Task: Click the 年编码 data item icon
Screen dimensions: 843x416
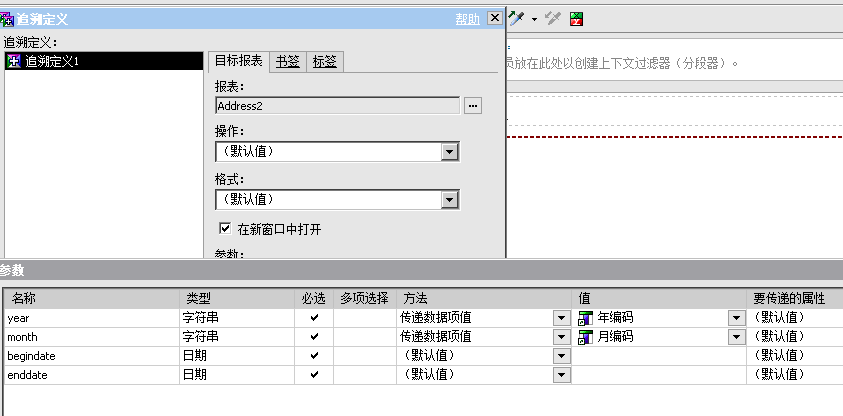Action: [585, 318]
